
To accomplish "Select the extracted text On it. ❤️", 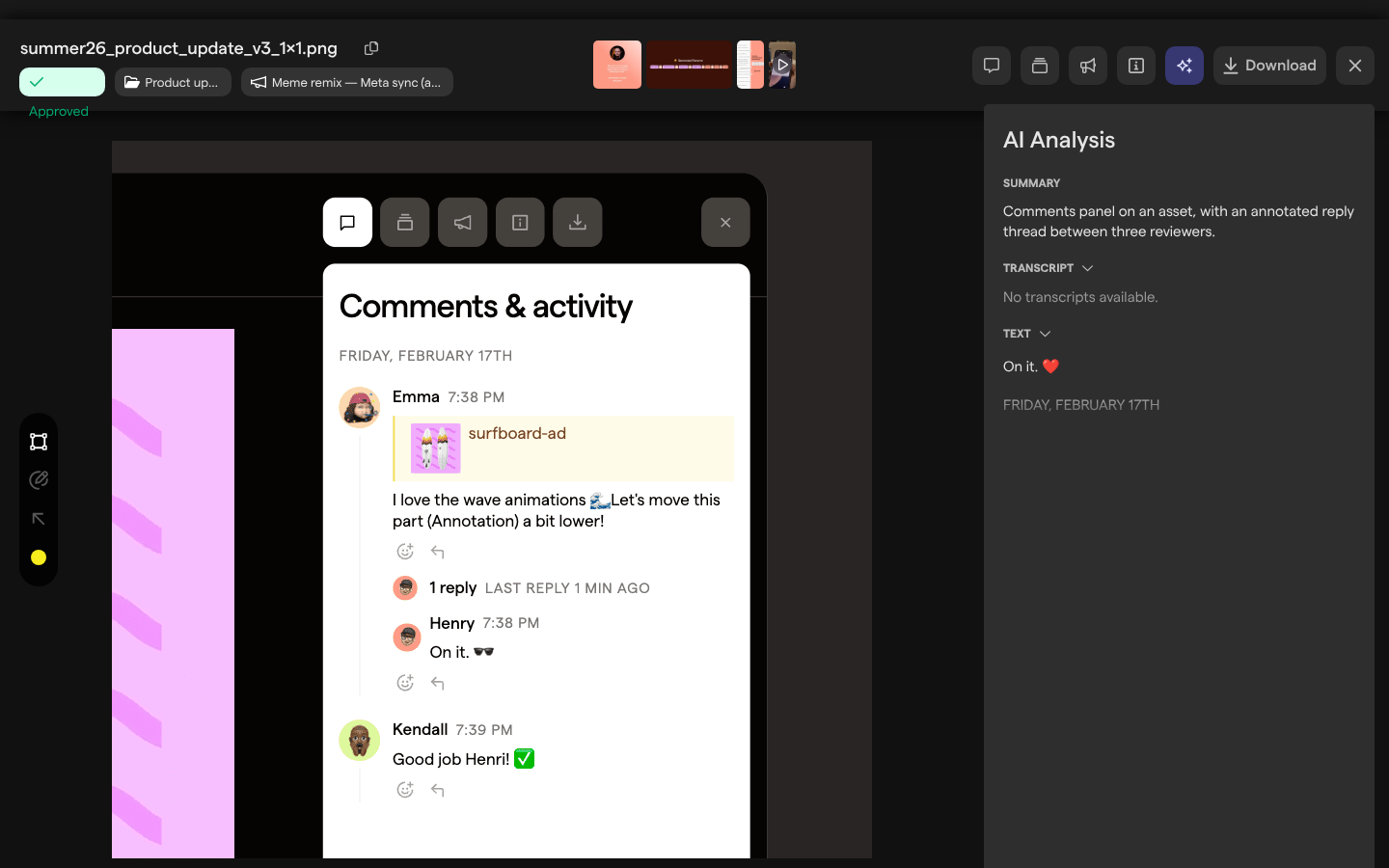I will (1031, 366).
